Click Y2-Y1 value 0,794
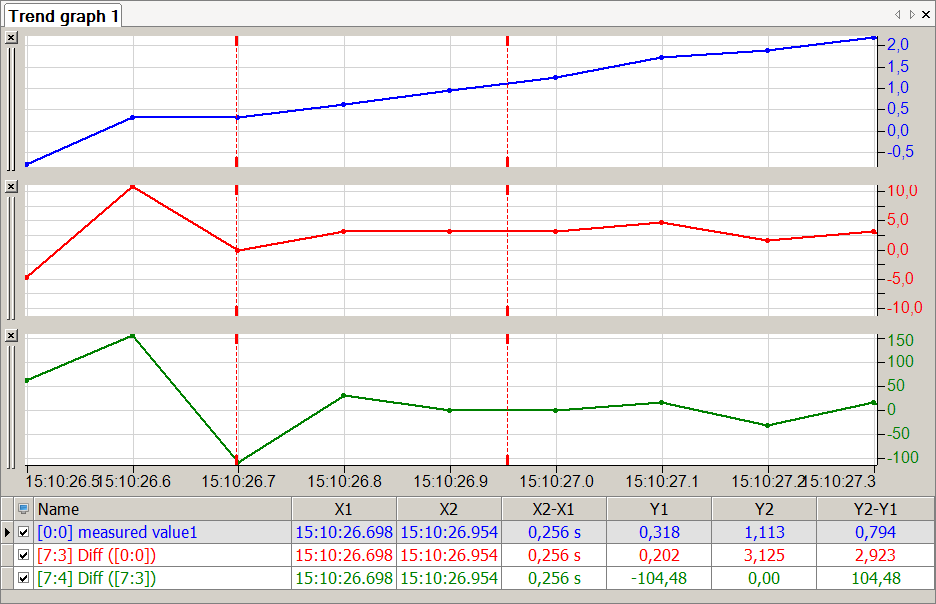Image resolution: width=936 pixels, height=604 pixels. click(x=876, y=532)
